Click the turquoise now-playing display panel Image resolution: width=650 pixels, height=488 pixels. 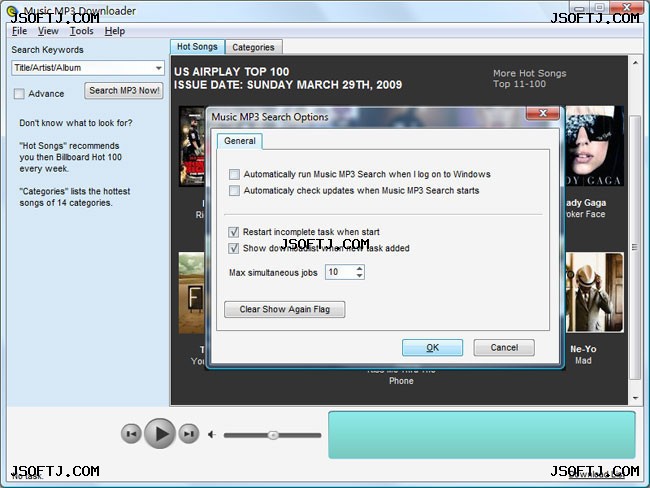[482, 435]
